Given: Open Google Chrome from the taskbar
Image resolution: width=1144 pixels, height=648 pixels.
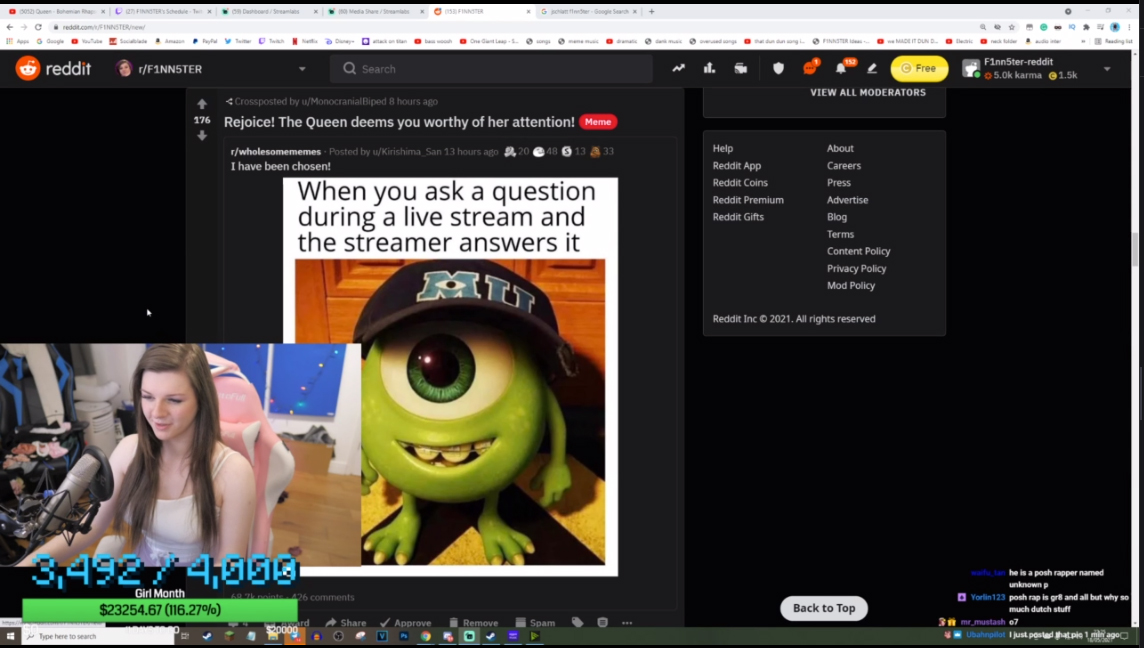Looking at the screenshot, I should pos(425,636).
